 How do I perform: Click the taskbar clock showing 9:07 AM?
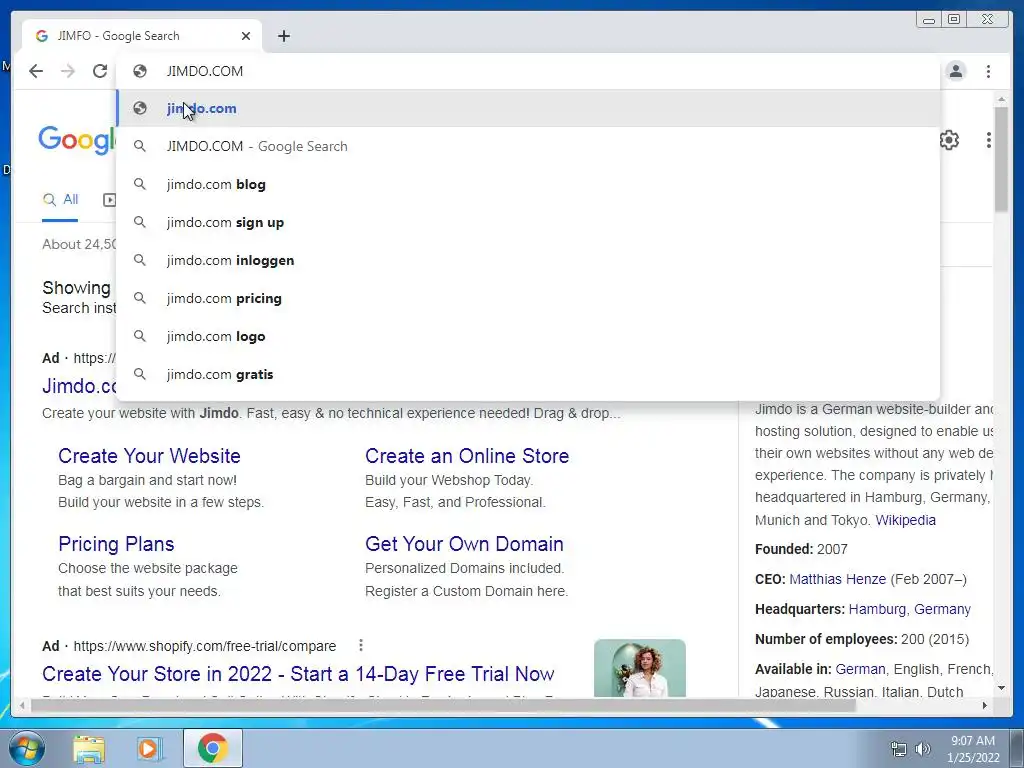click(x=973, y=749)
